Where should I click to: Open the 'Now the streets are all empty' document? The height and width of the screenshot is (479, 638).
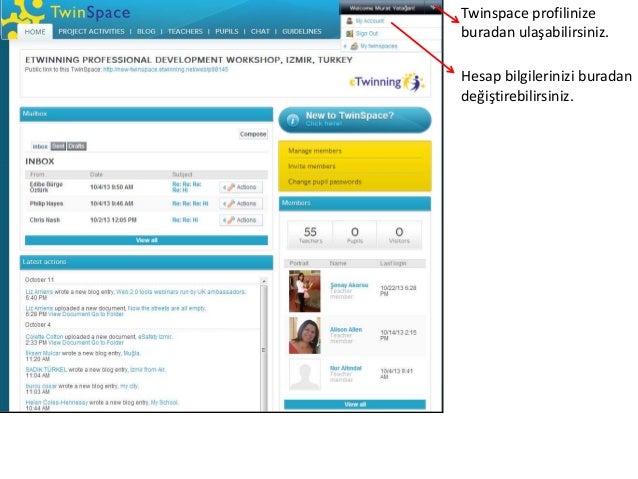click(166, 308)
